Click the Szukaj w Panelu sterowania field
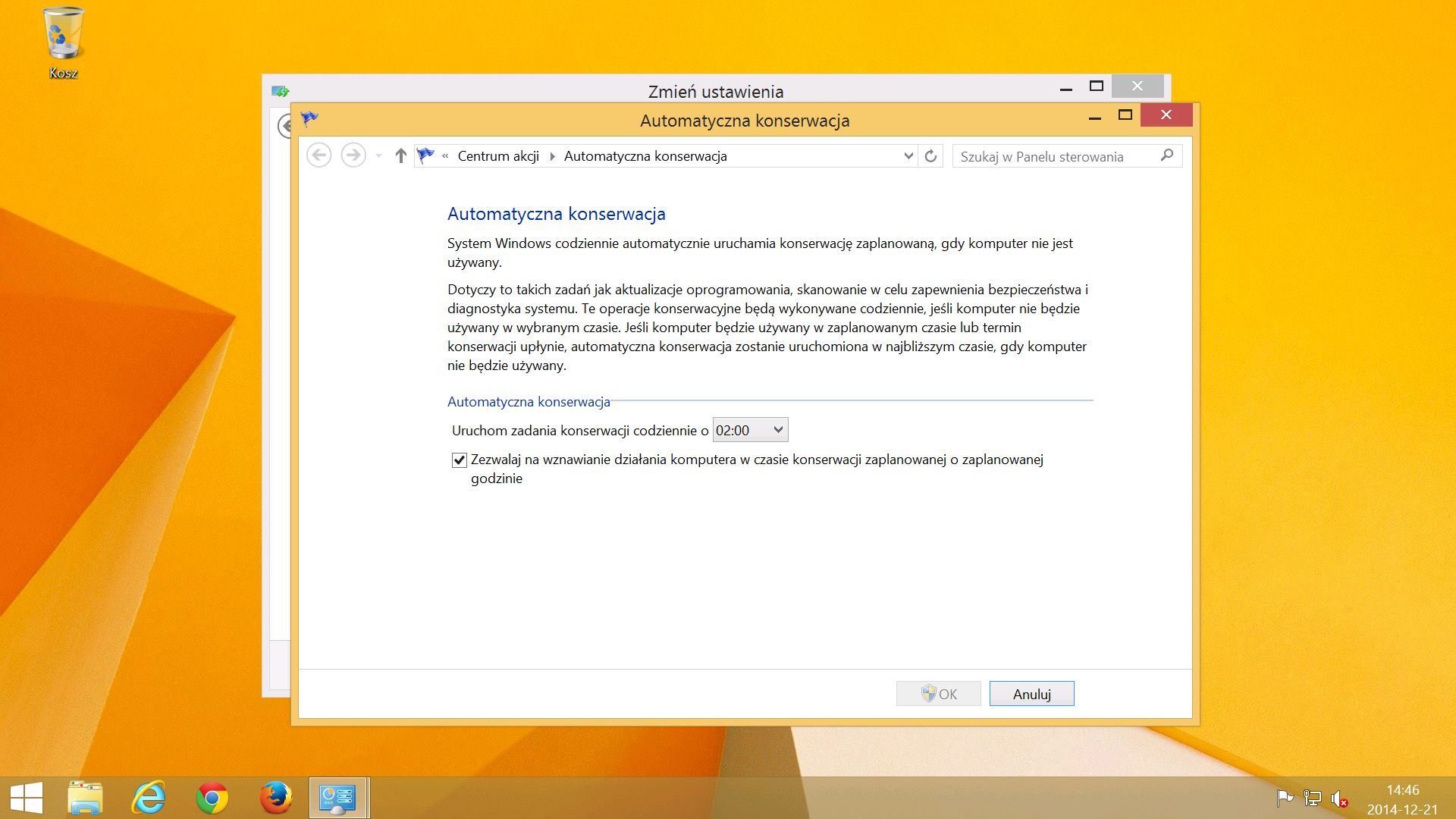This screenshot has width=1456, height=819. coord(1054,156)
